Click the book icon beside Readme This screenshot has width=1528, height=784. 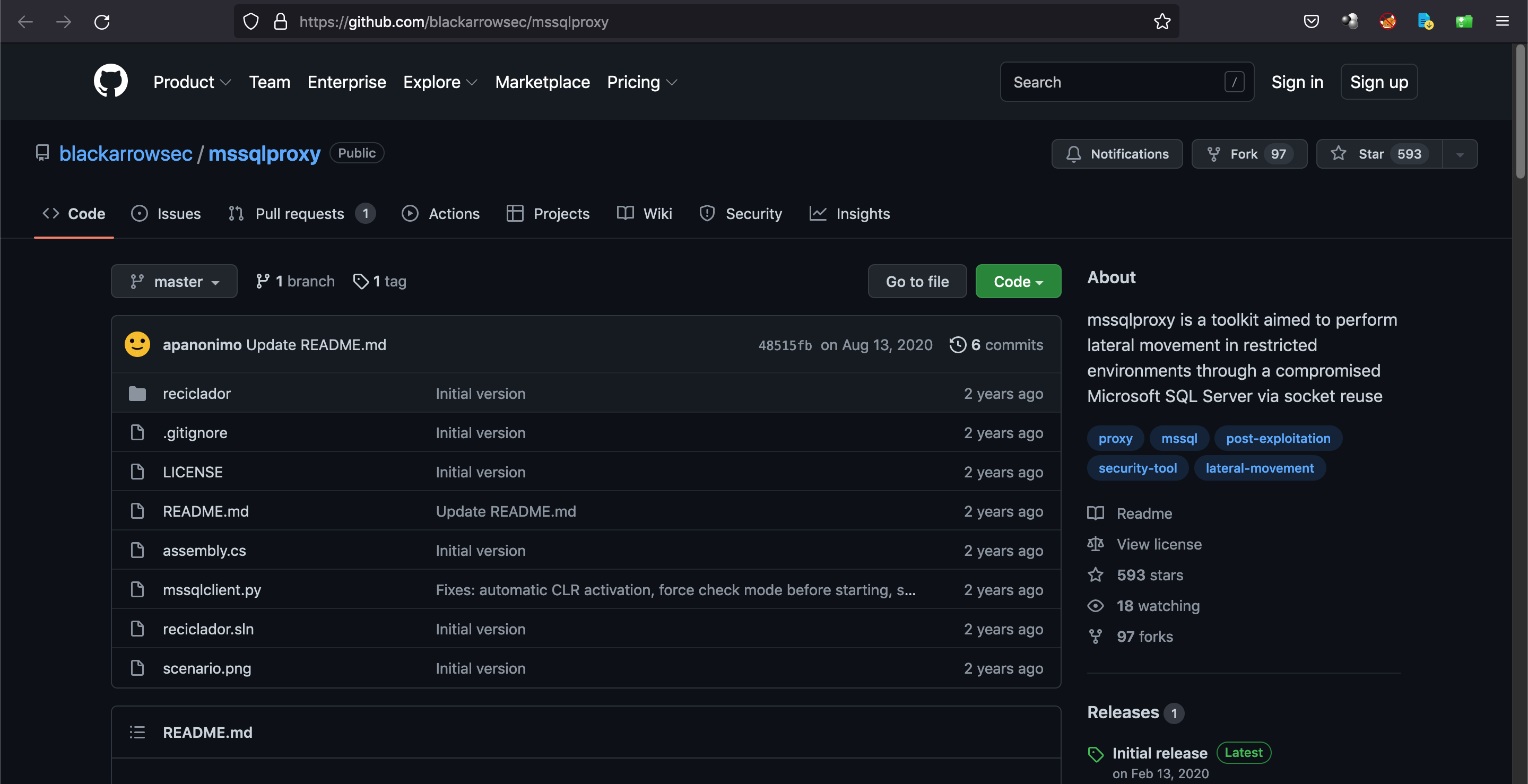(1096, 513)
